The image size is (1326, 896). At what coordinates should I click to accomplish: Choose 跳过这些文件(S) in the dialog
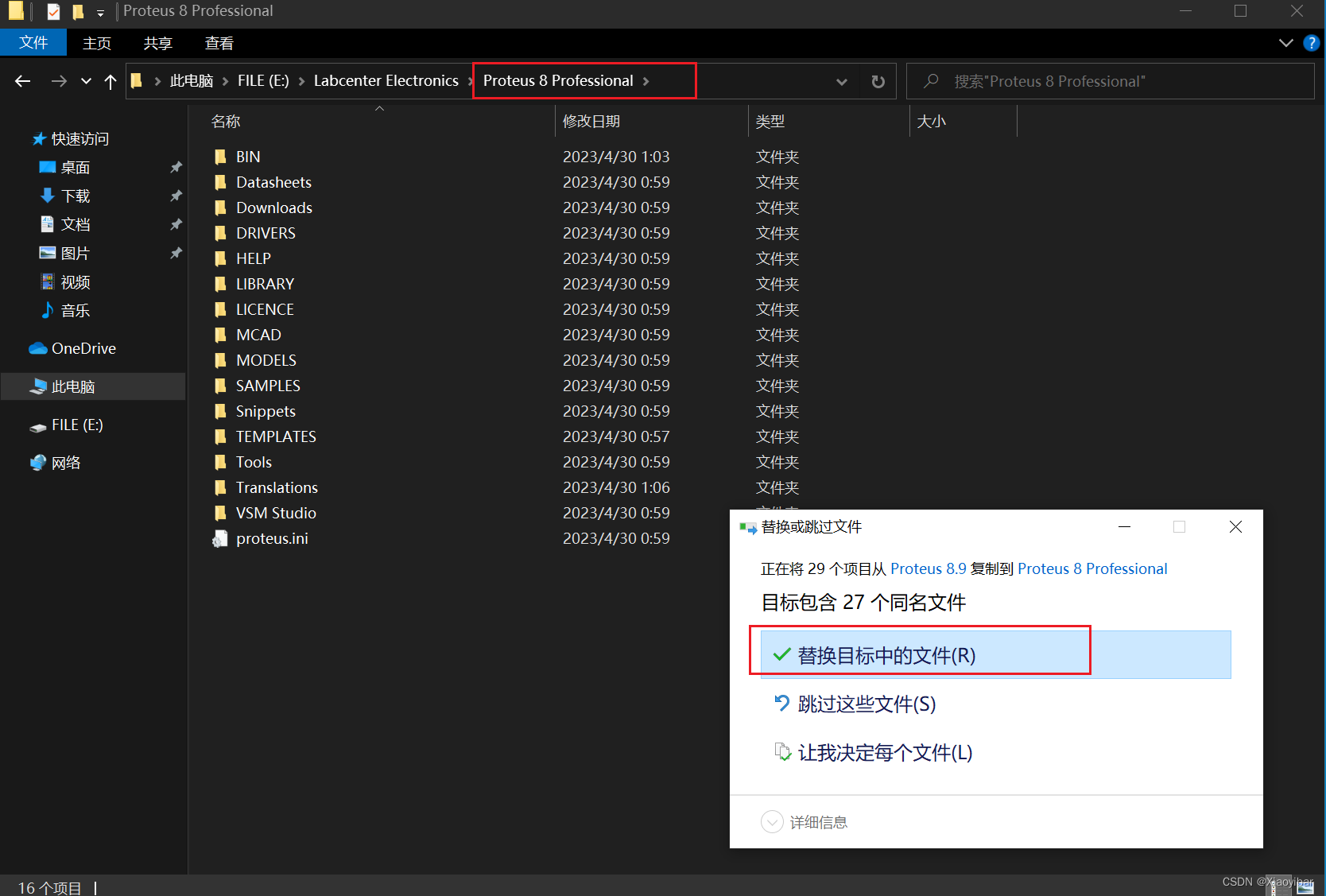(x=867, y=704)
